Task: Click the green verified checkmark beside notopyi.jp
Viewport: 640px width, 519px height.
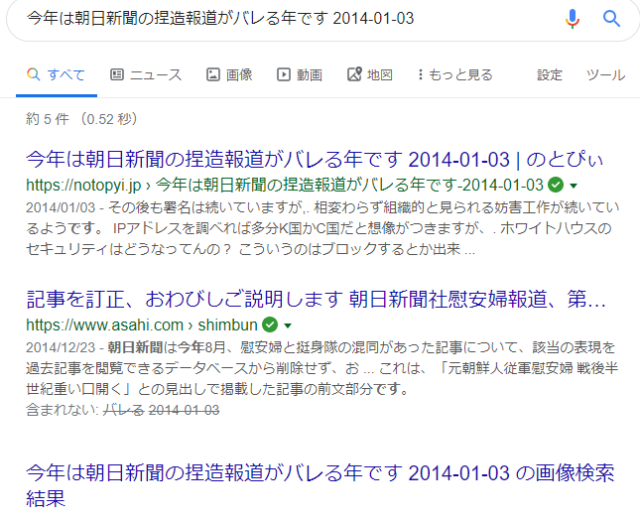Action: click(556, 185)
